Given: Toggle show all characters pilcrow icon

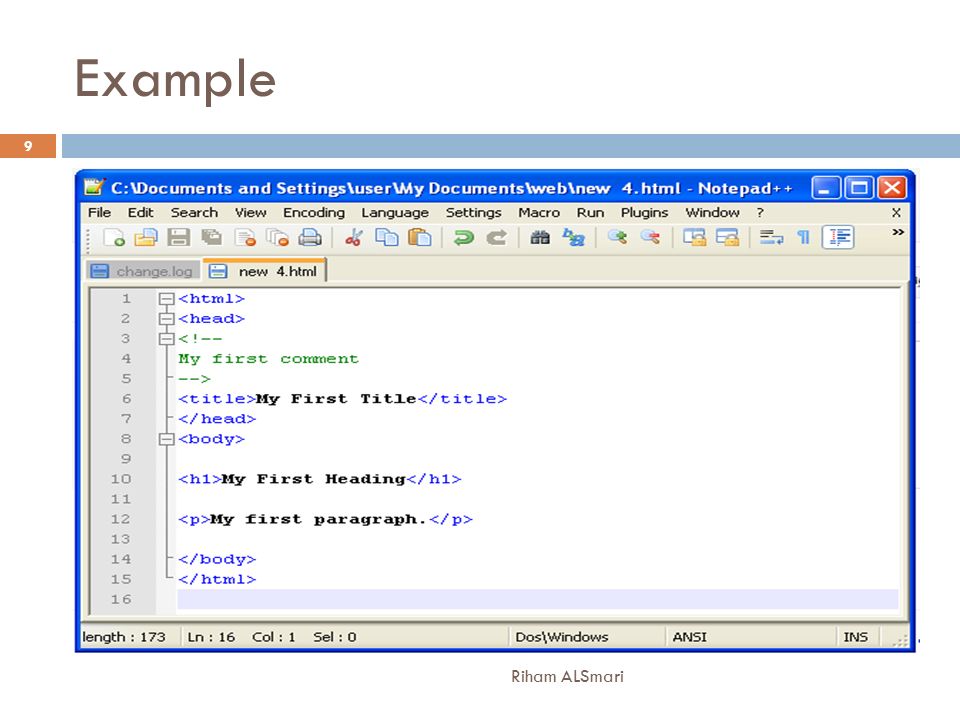Looking at the screenshot, I should pyautogui.click(x=804, y=238).
